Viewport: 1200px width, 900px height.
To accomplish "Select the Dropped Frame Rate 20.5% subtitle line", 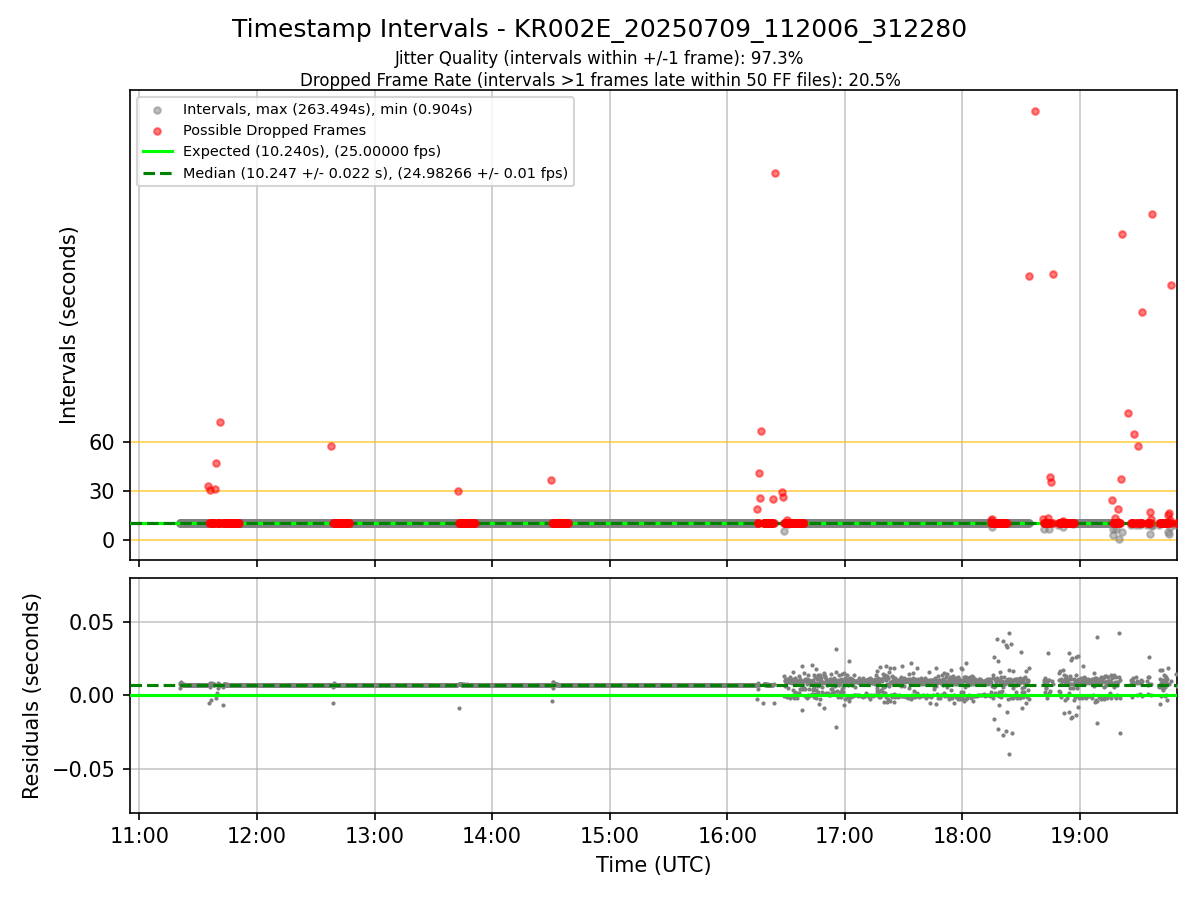I will (600, 80).
